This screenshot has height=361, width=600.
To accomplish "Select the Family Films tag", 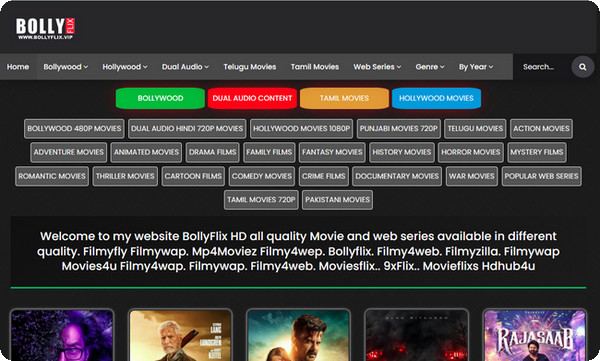I will [269, 152].
